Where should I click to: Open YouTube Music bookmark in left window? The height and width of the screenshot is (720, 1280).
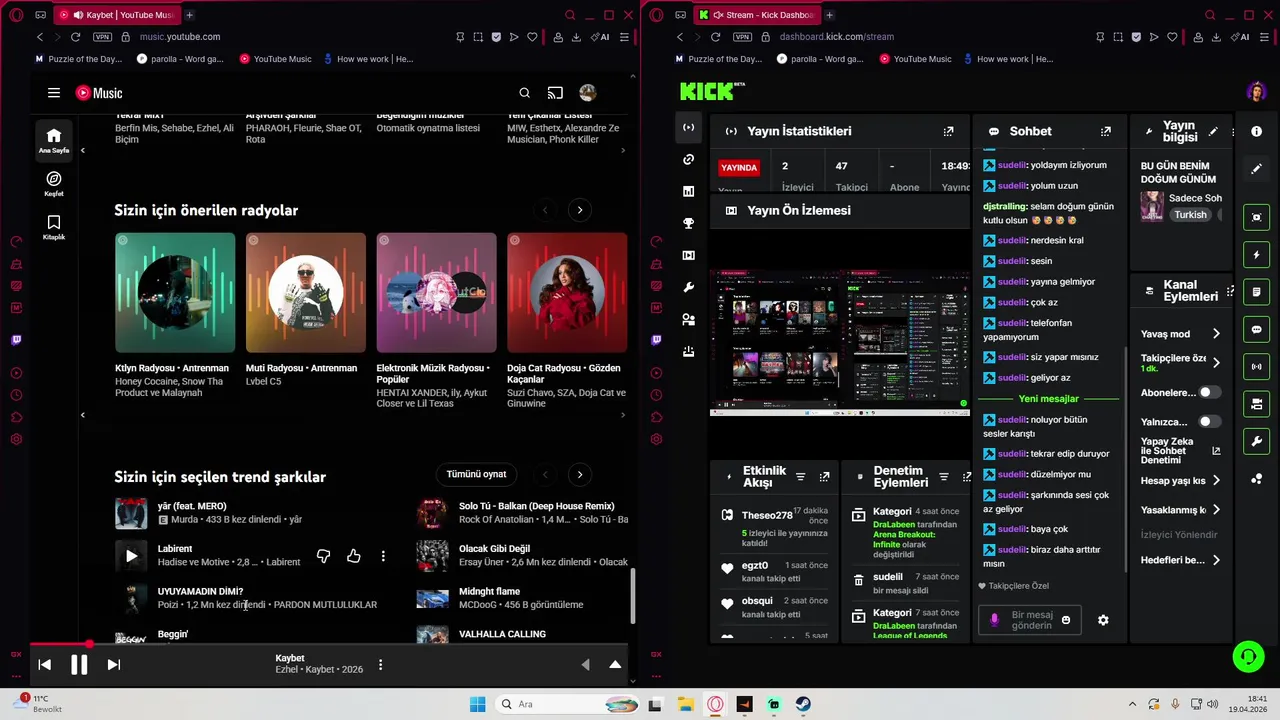click(x=275, y=59)
